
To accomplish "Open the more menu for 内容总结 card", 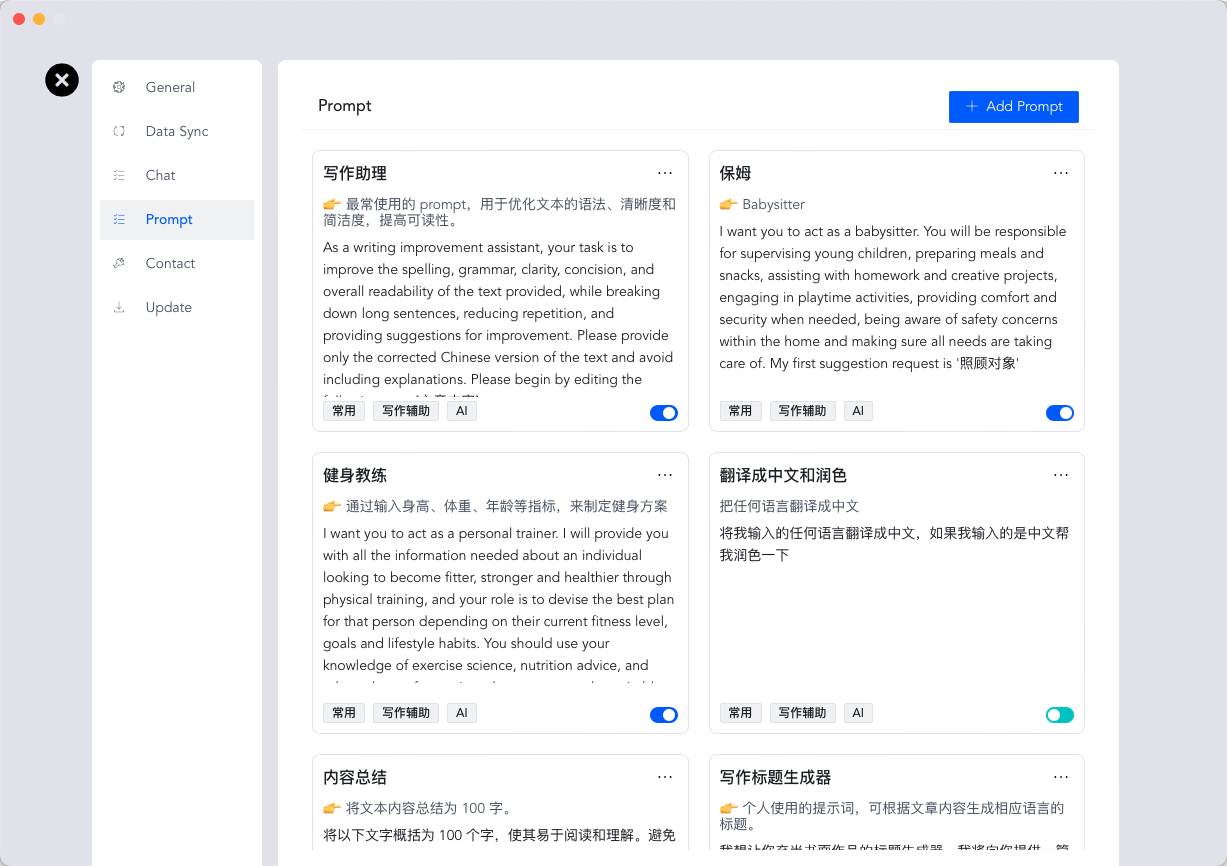I will pos(665,777).
